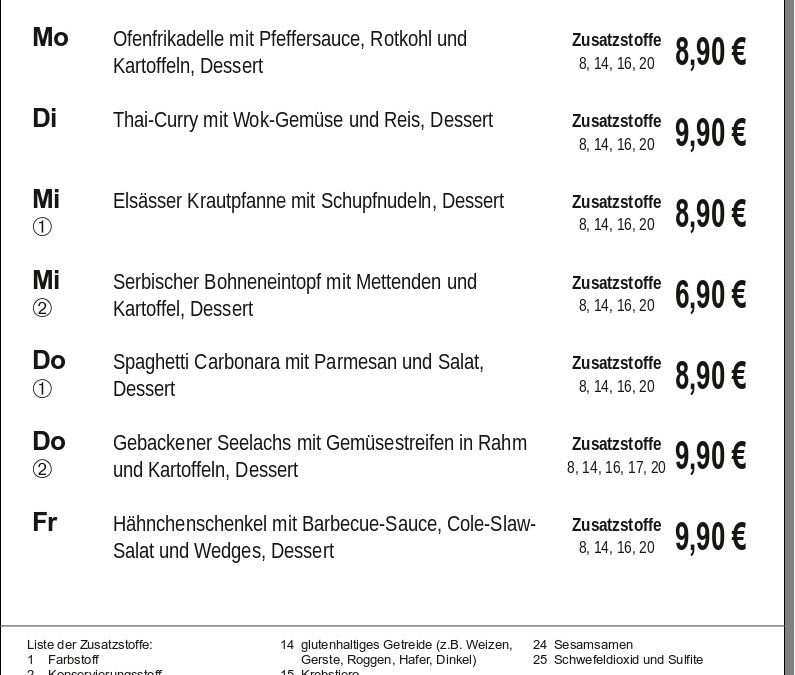Click the circled 2 under second Do
Viewport: 795px width, 675px height.
[x=42, y=469]
